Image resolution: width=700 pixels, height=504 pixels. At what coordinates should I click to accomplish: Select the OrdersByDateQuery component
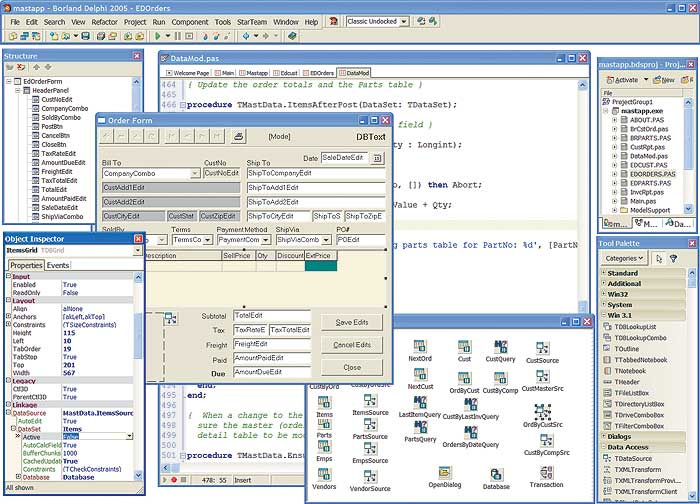pyautogui.click(x=471, y=432)
